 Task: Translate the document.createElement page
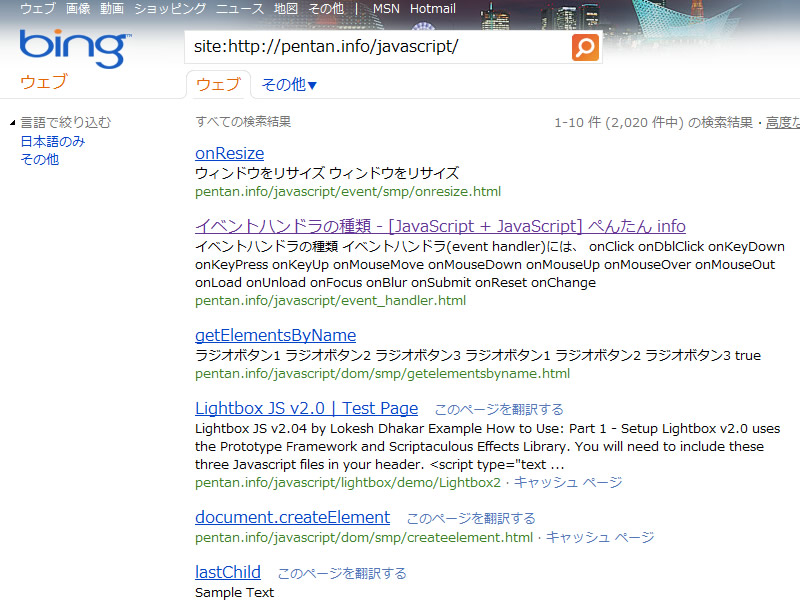tap(471, 518)
